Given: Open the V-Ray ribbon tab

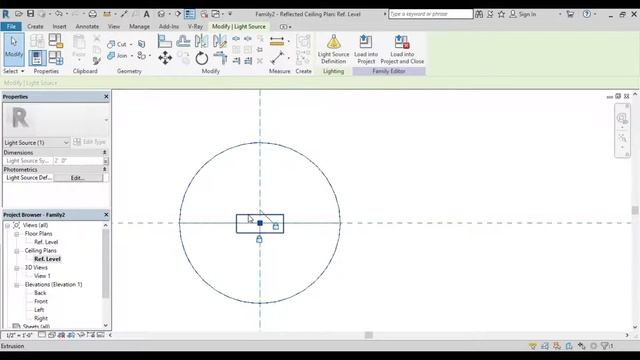Looking at the screenshot, I should (195, 27).
